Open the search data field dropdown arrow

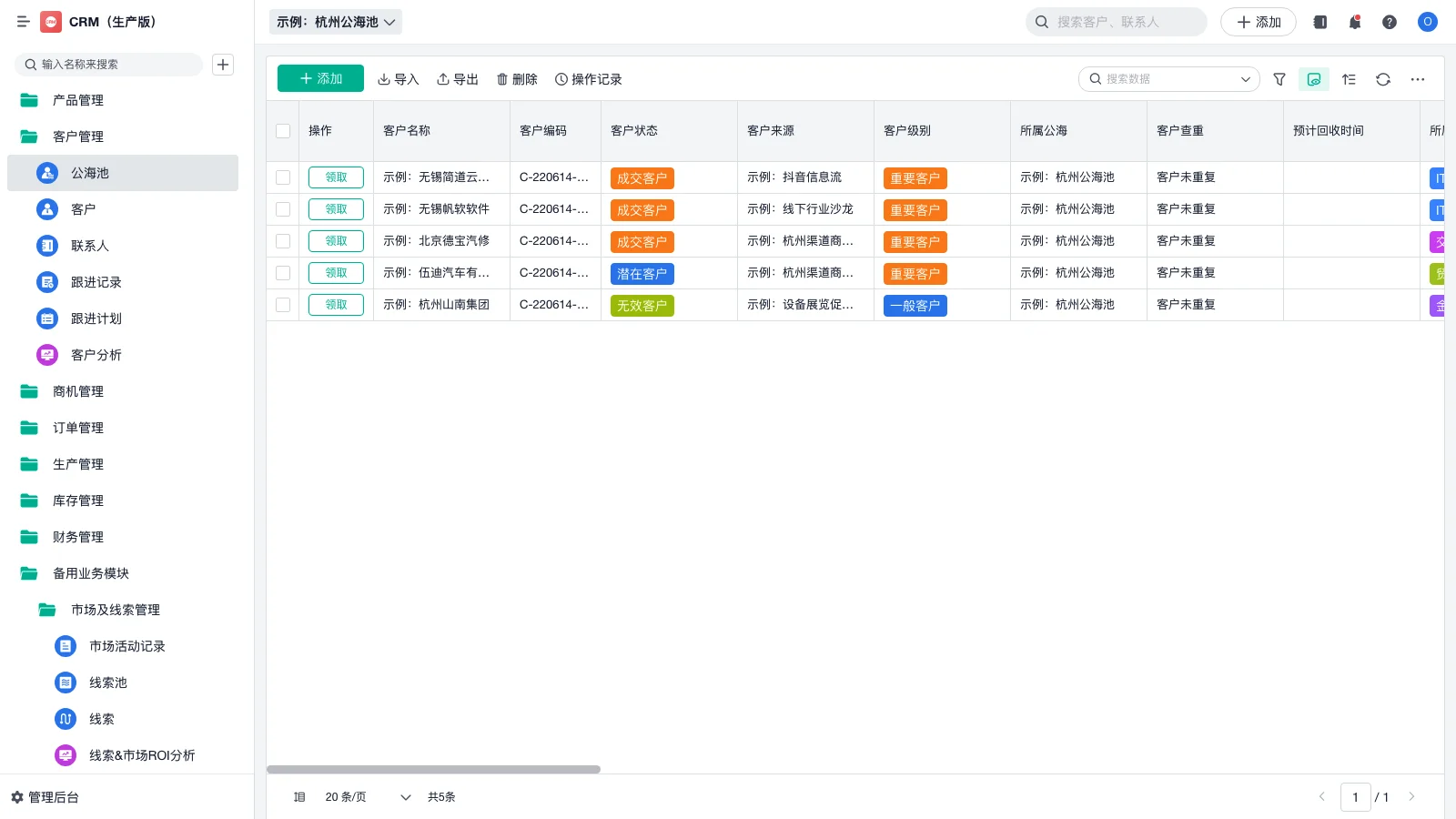tap(1246, 79)
